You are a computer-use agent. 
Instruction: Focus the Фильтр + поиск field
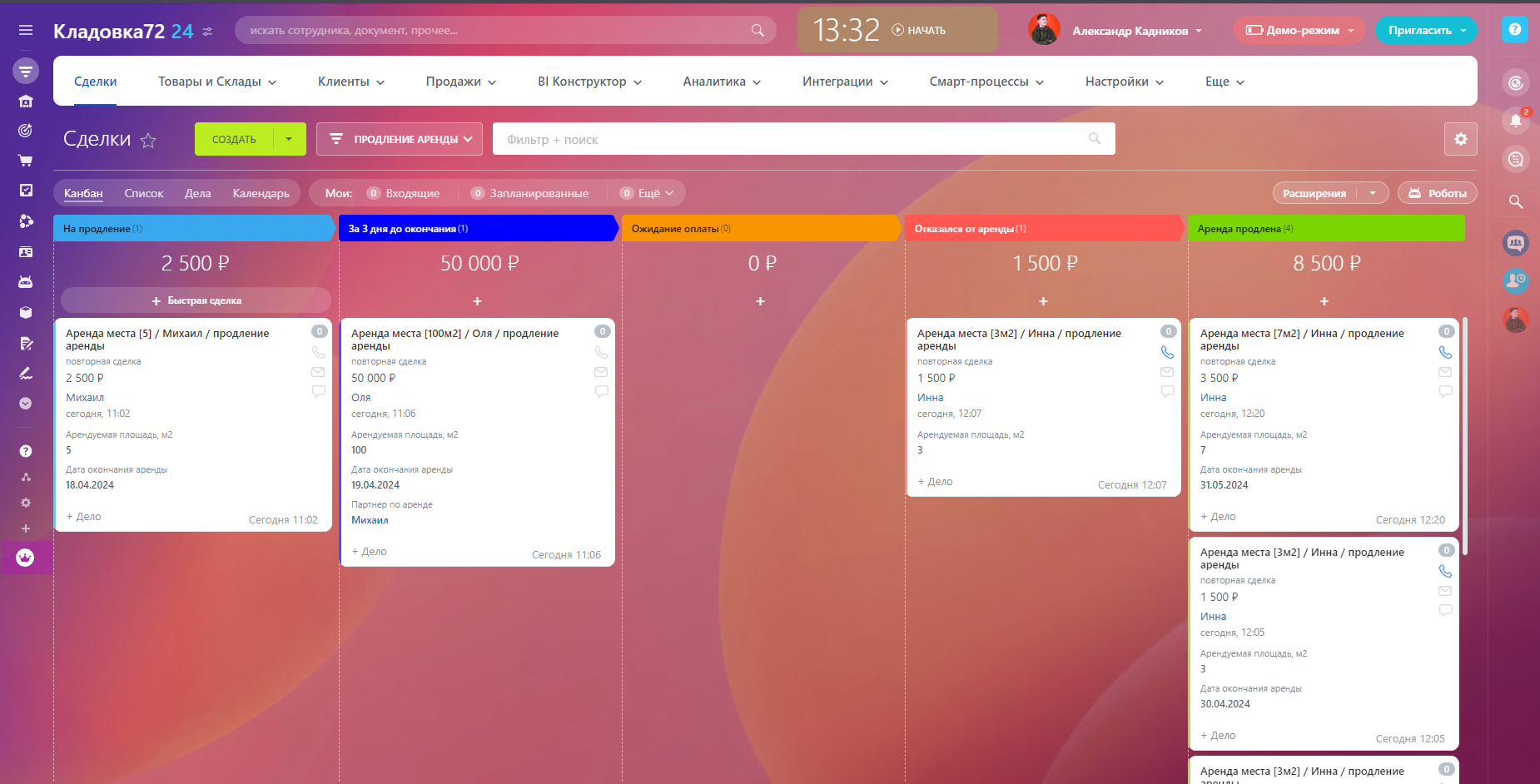pos(804,139)
